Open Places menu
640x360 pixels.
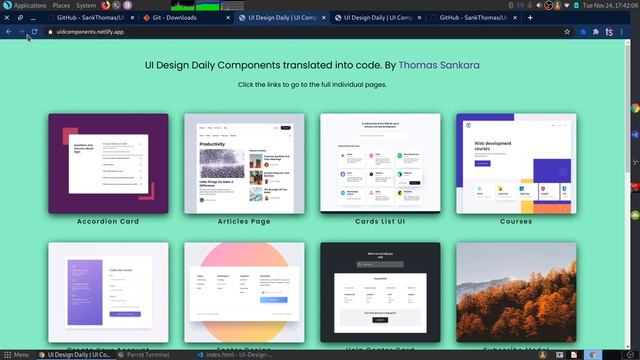pos(61,5)
